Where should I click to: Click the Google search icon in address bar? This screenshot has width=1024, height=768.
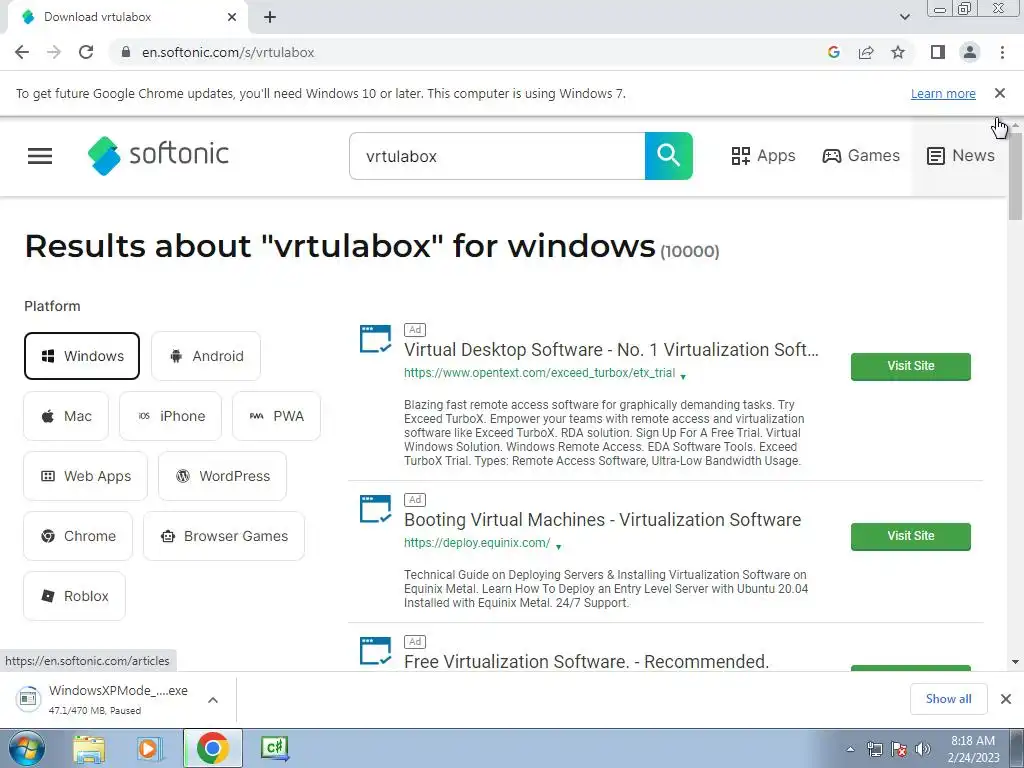click(833, 52)
